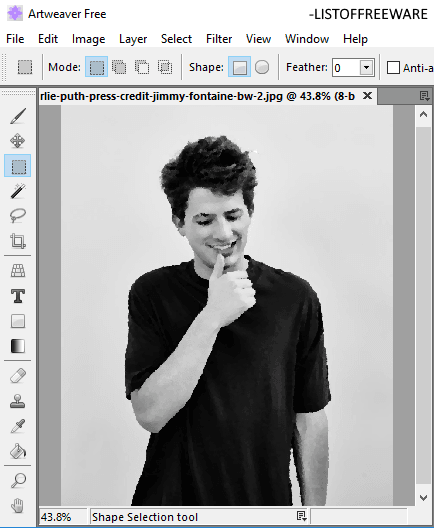
Task: Select the Text tool
Action: click(x=18, y=296)
